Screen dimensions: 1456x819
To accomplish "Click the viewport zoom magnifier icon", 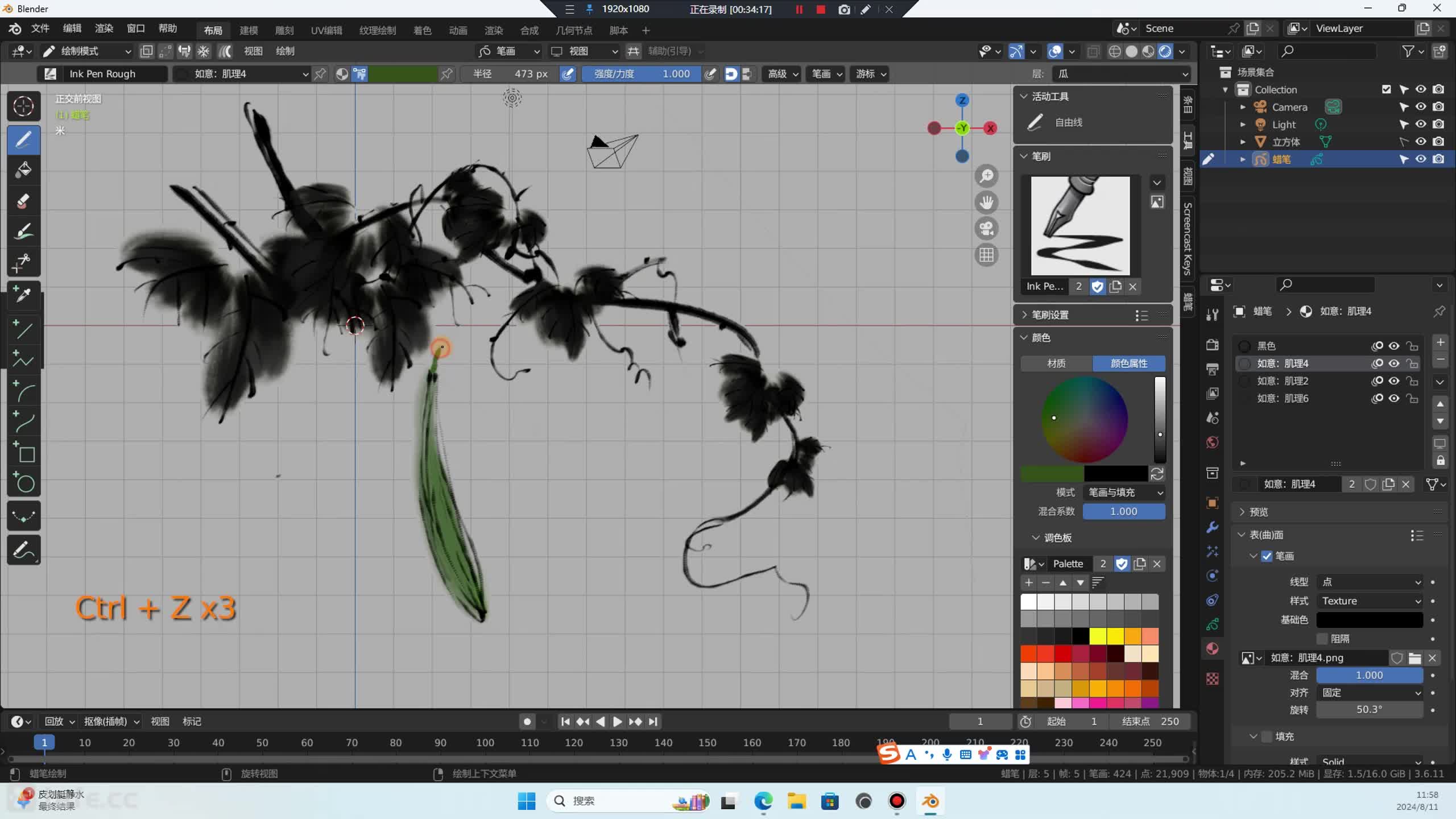I will coord(986,176).
